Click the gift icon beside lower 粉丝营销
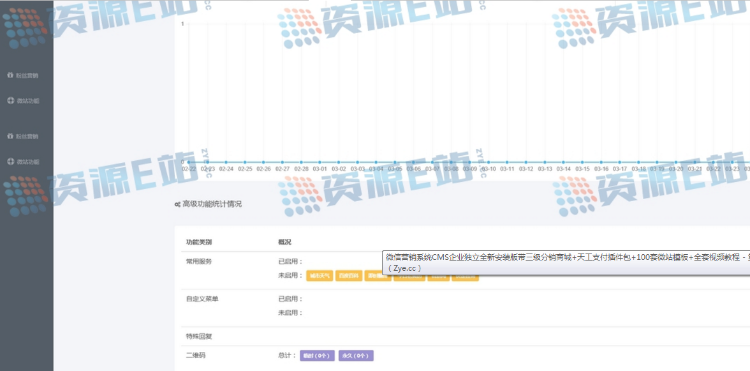The width and height of the screenshot is (750, 371). coord(11,136)
